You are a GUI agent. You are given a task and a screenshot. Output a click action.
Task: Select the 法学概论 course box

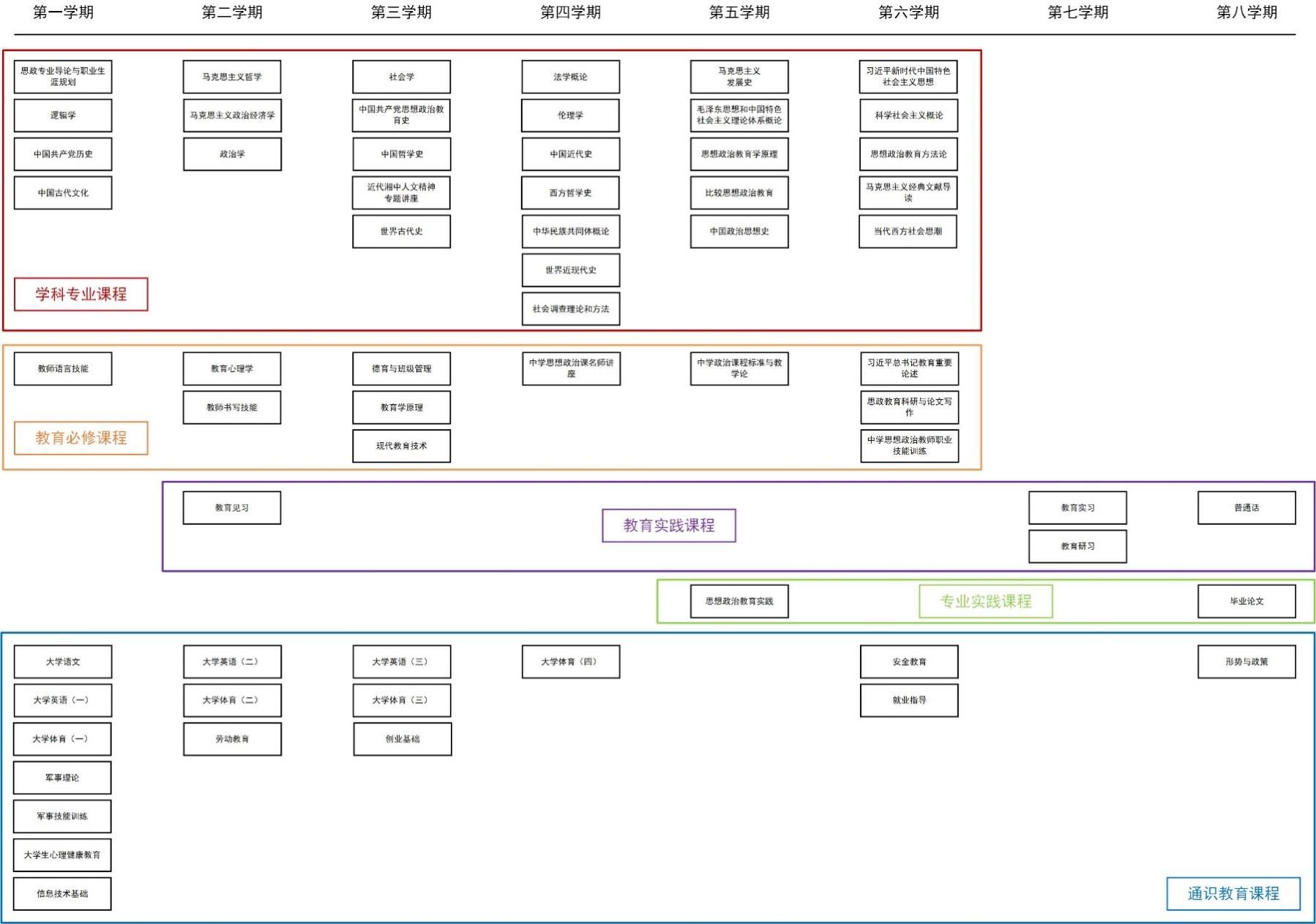[x=570, y=77]
